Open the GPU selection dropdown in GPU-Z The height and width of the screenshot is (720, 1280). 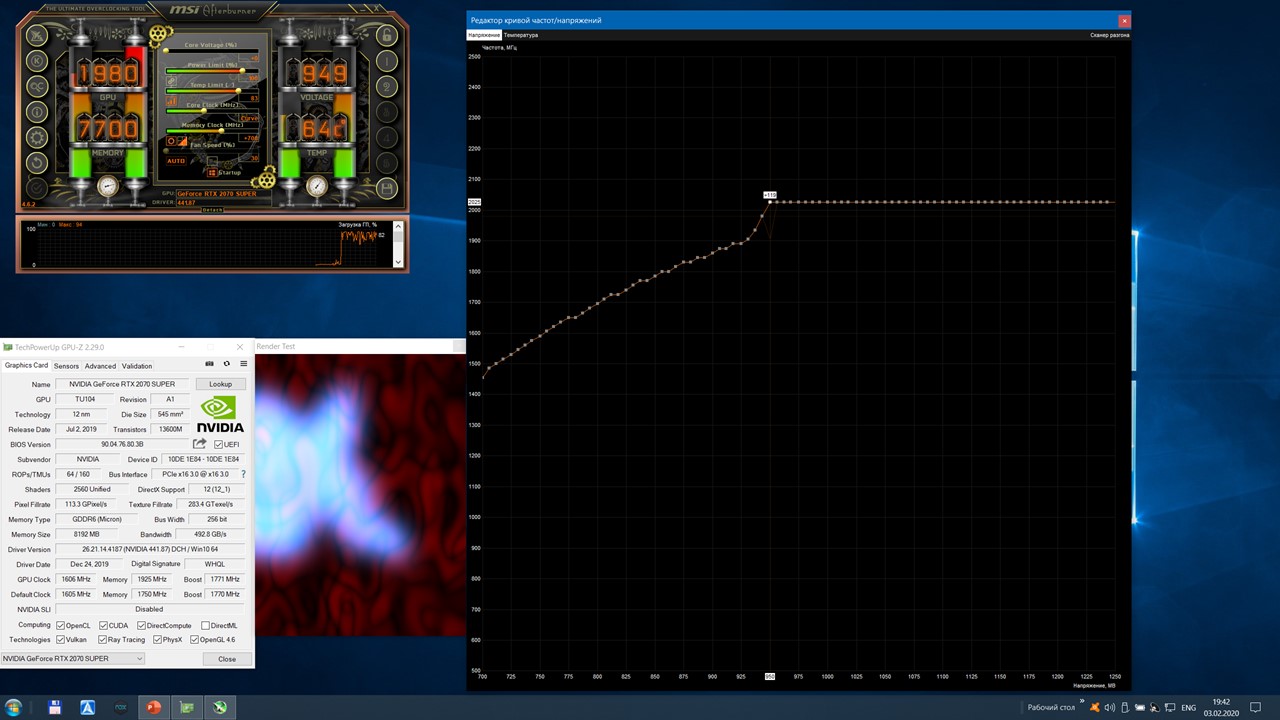click(73, 659)
